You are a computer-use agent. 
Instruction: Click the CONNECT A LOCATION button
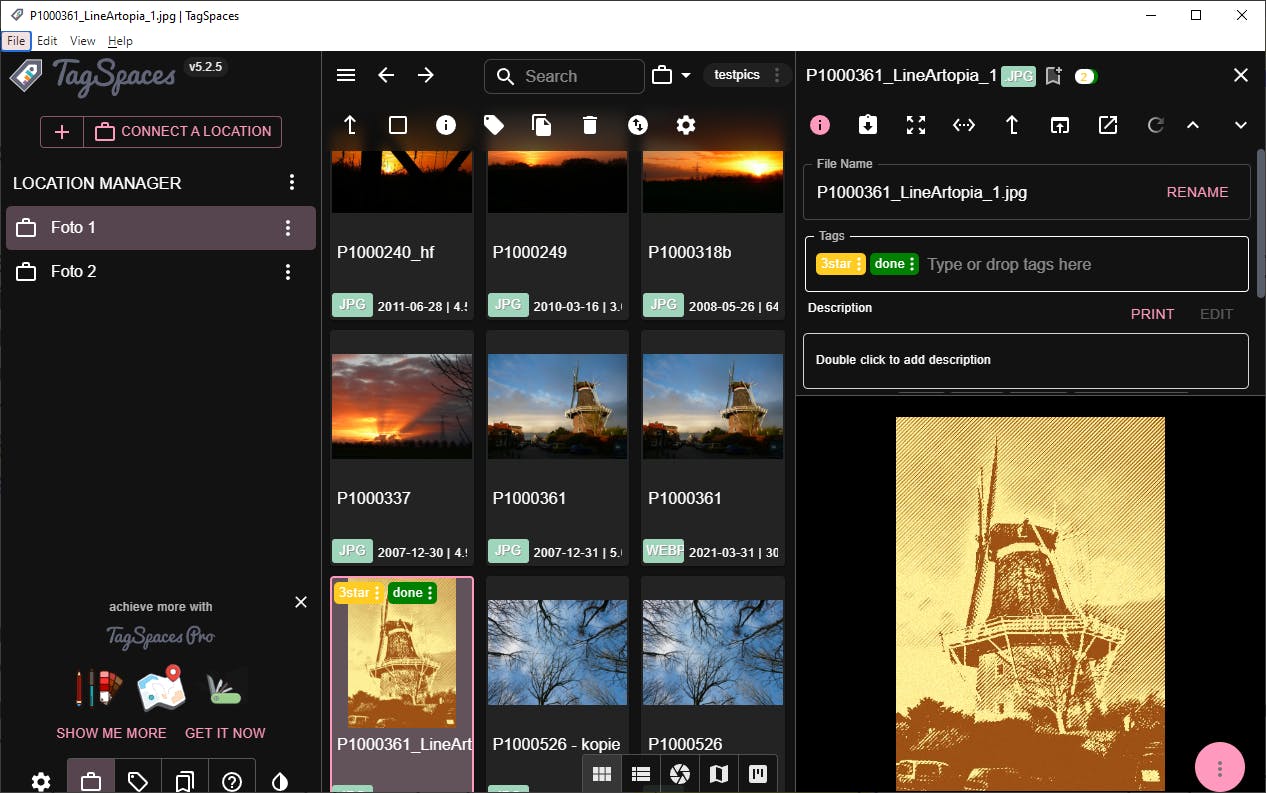pyautogui.click(x=183, y=132)
